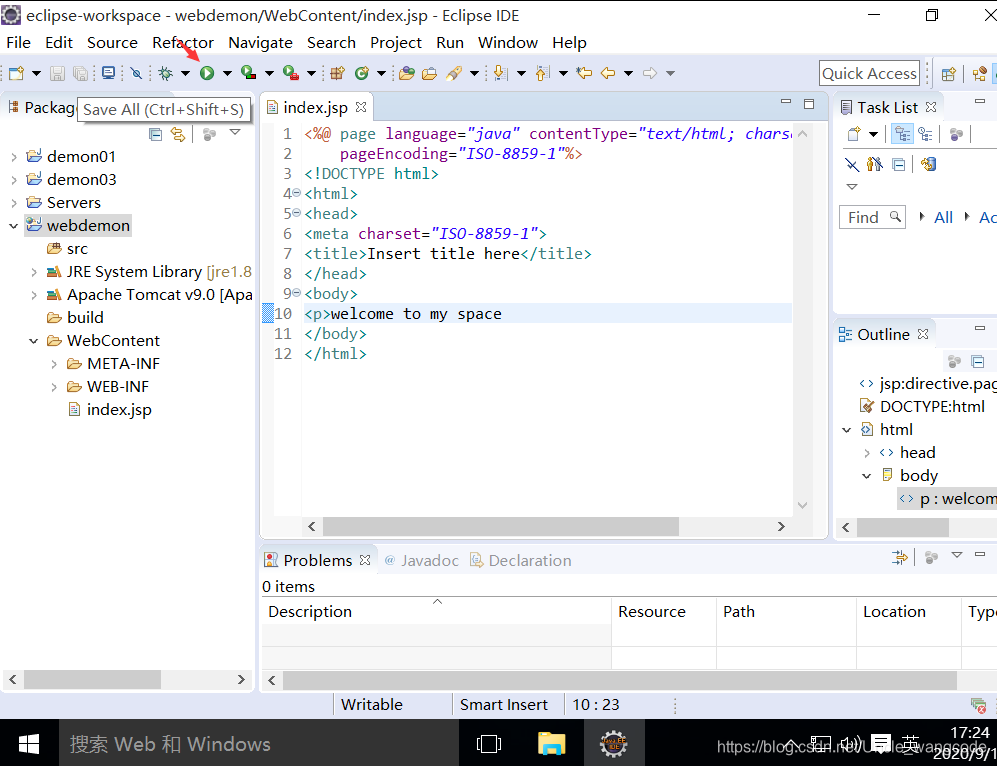Collapse the WebContent folder
Image resolution: width=997 pixels, height=766 pixels.
(x=34, y=341)
